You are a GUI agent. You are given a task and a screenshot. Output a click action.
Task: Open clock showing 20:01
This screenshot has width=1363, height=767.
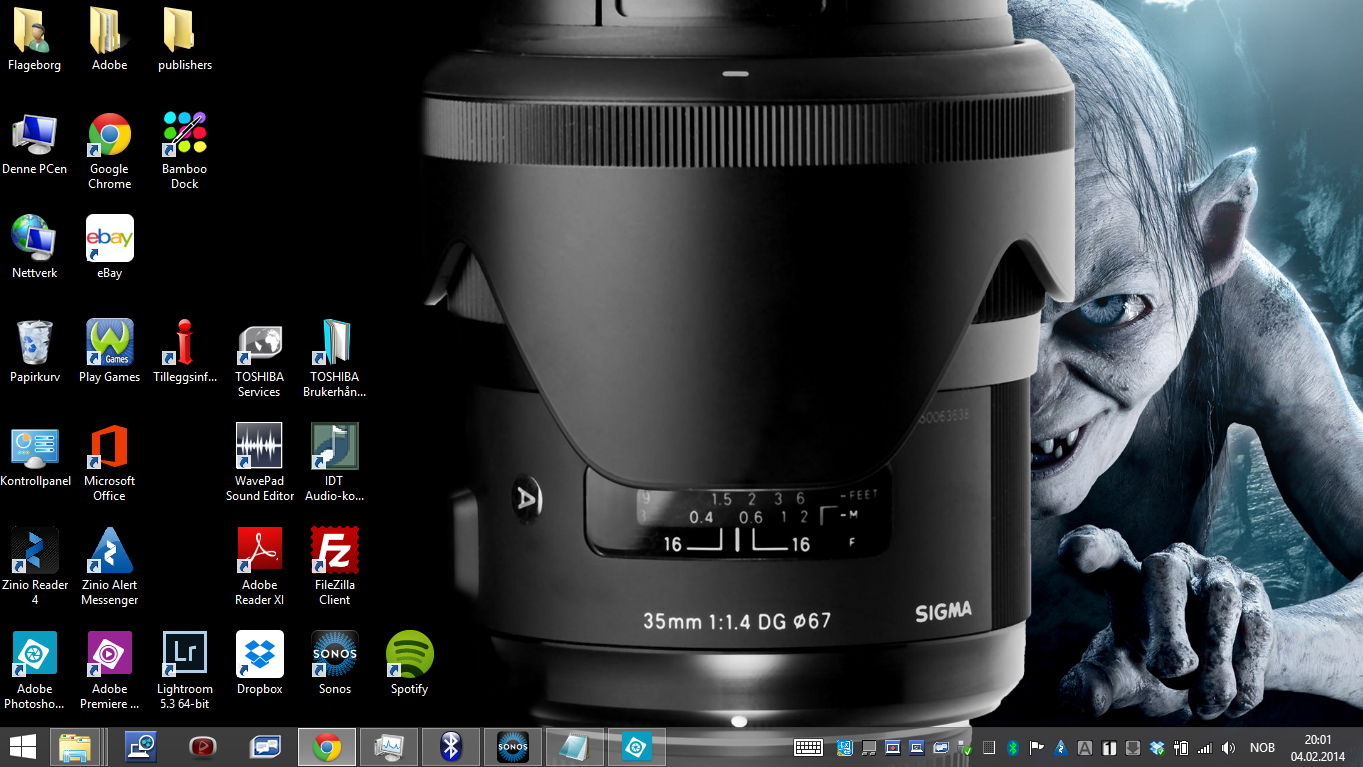(x=1318, y=748)
